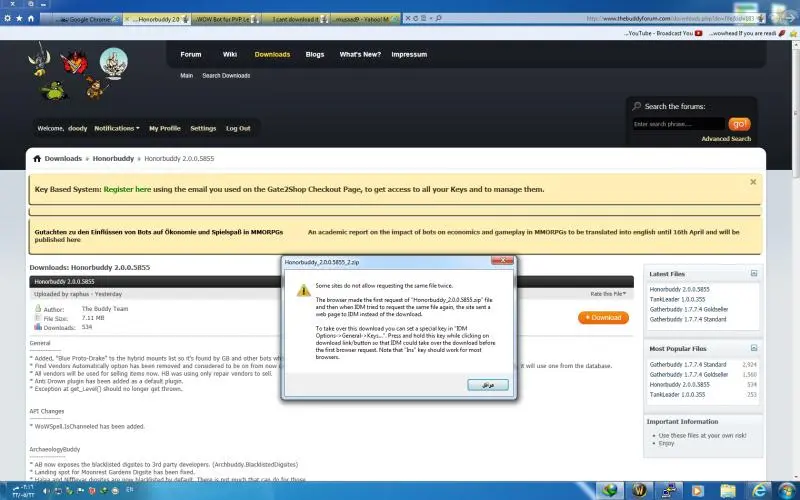Screen dimensions: 800x500
Task: Click the warning triangle icon in IDM dialog
Action: tap(304, 290)
